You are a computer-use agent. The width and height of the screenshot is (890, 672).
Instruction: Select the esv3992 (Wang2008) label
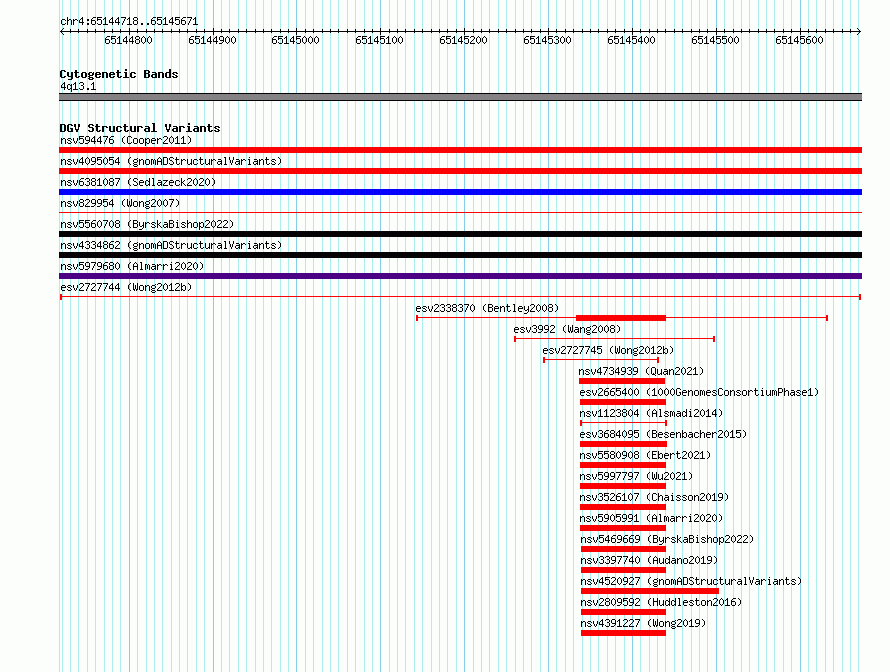point(567,329)
